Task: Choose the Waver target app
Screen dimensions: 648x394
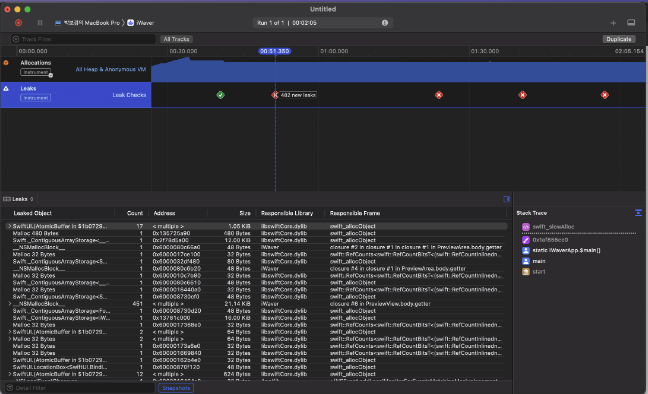Action: click(x=141, y=23)
